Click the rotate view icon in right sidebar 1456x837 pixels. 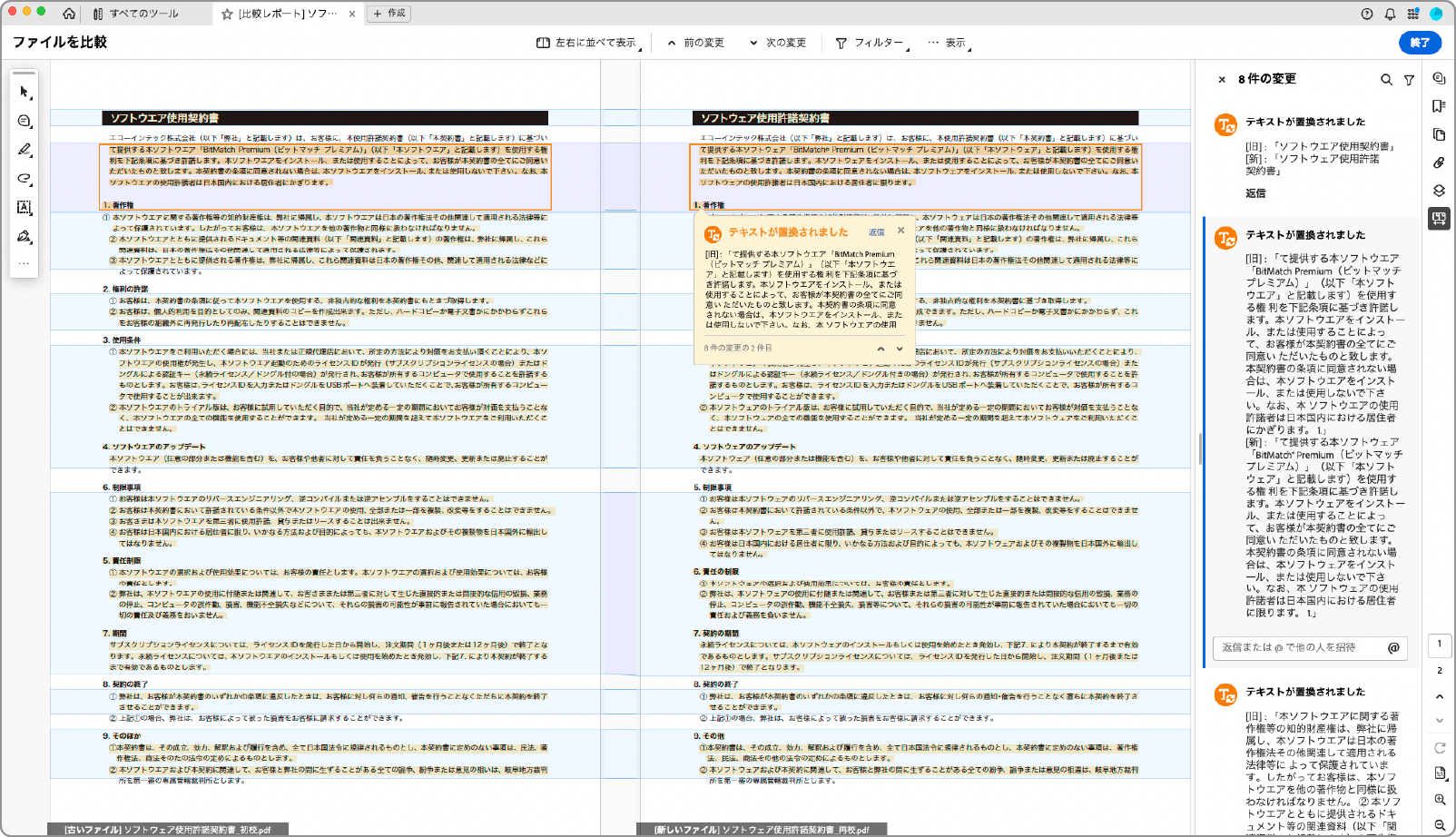[x=1440, y=748]
